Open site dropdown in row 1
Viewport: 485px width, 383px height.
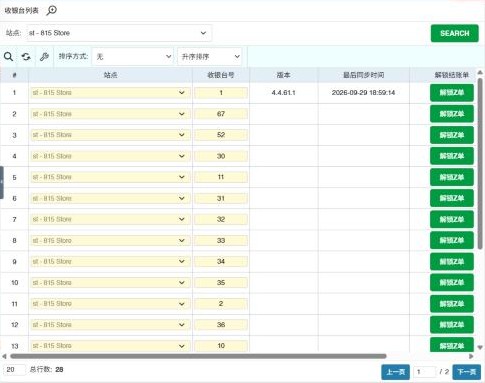tap(110, 93)
